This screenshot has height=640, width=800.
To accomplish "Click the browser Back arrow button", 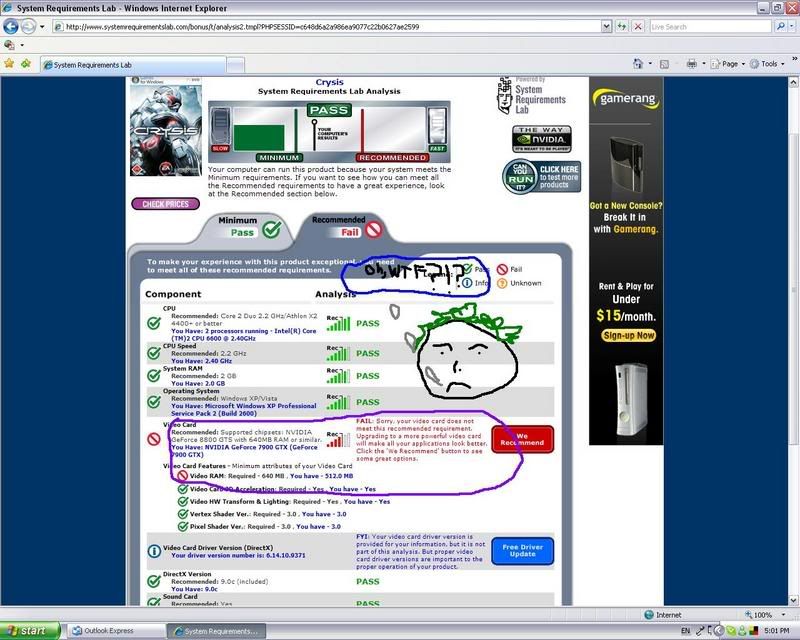I will [11, 27].
